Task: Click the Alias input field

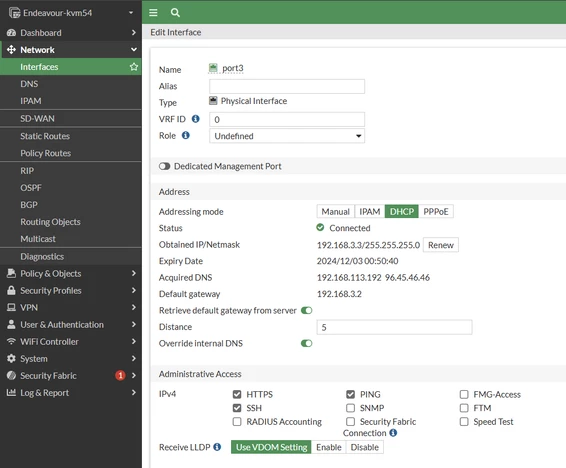Action: click(x=287, y=87)
